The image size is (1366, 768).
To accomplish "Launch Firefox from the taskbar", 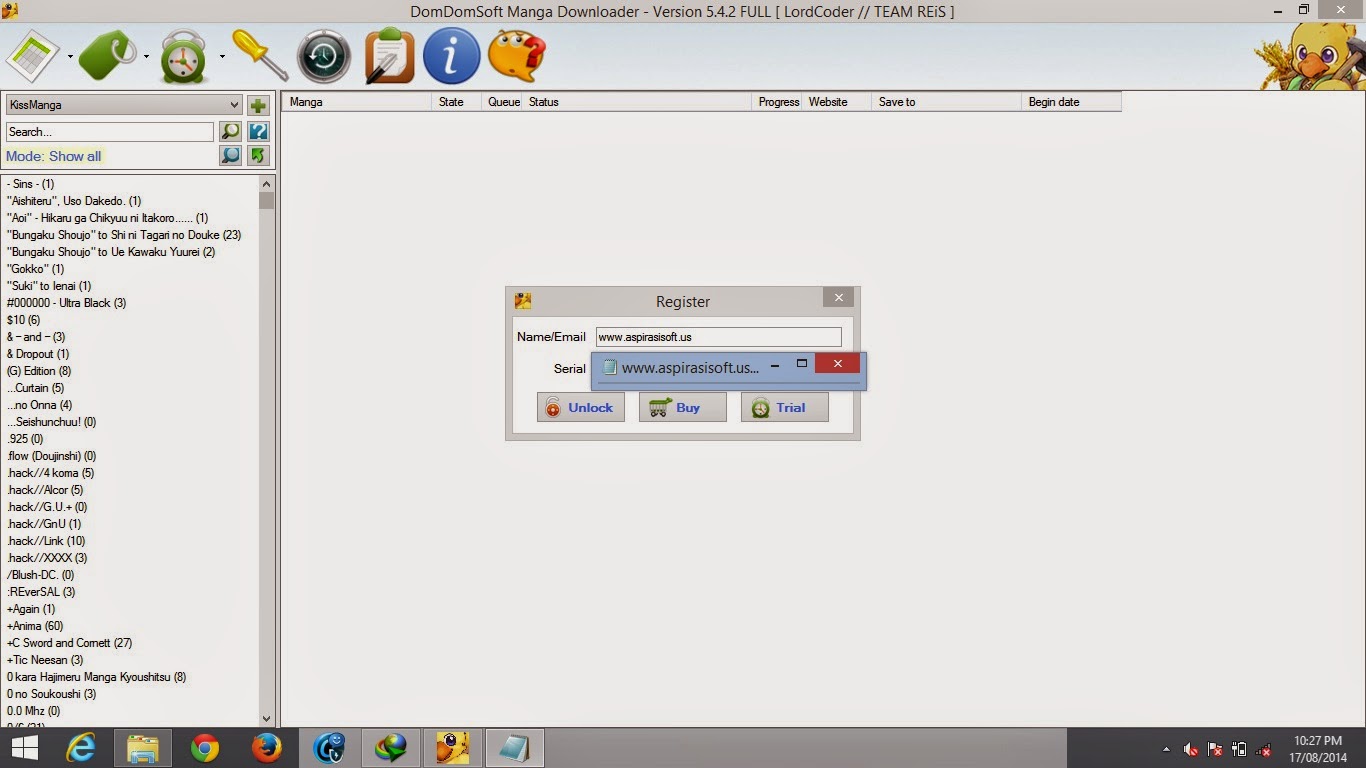I will click(267, 748).
